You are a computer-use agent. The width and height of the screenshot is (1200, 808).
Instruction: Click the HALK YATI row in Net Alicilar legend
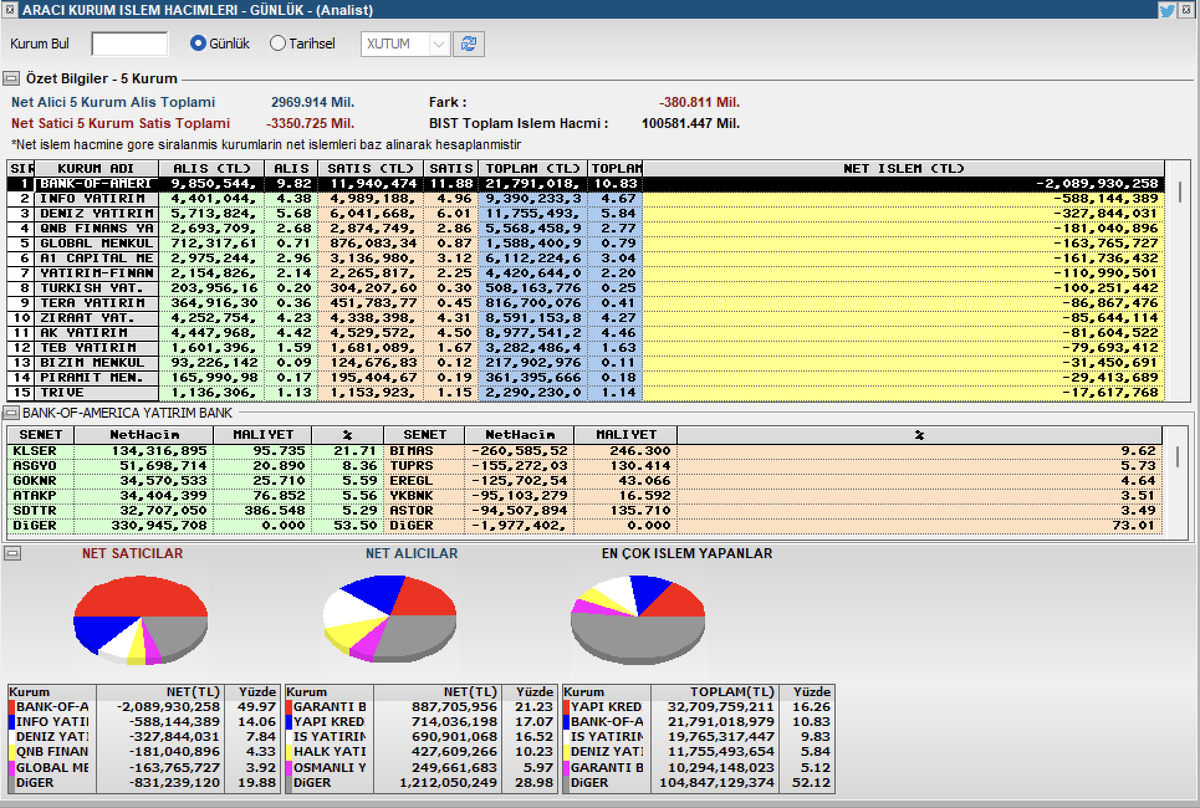point(421,752)
